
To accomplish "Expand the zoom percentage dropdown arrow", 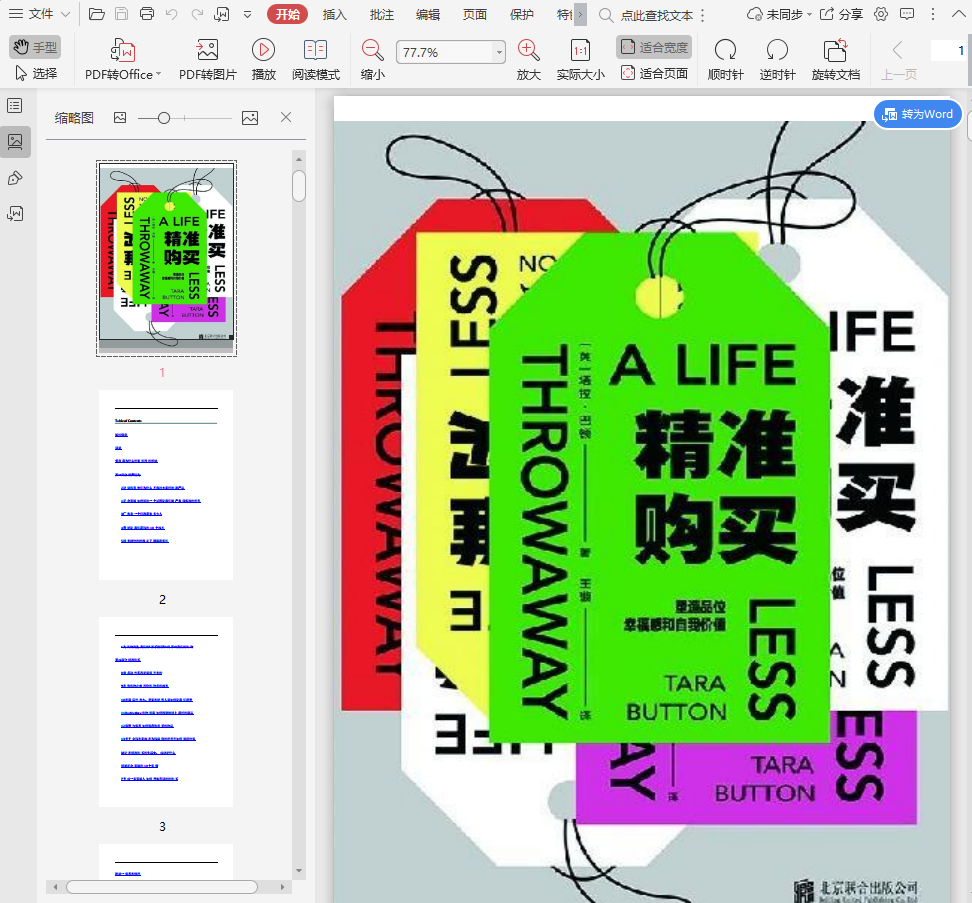I will (499, 53).
